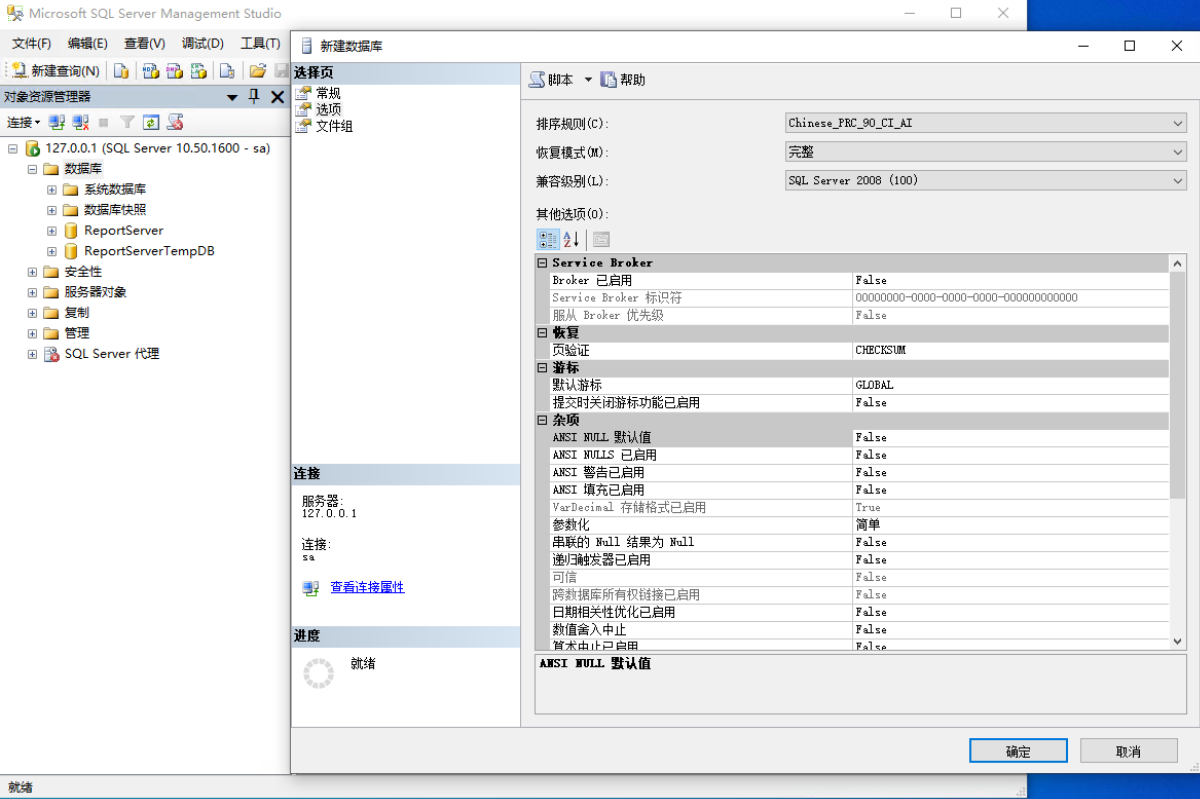The image size is (1200, 799).
Task: Expand the 数据库快照 tree node
Action: 52,210
